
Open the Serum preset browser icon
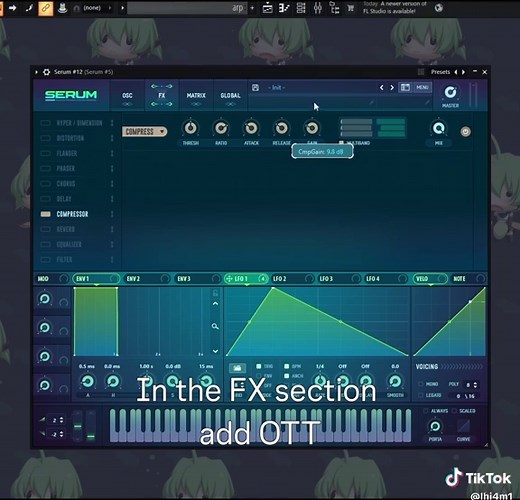(405, 87)
